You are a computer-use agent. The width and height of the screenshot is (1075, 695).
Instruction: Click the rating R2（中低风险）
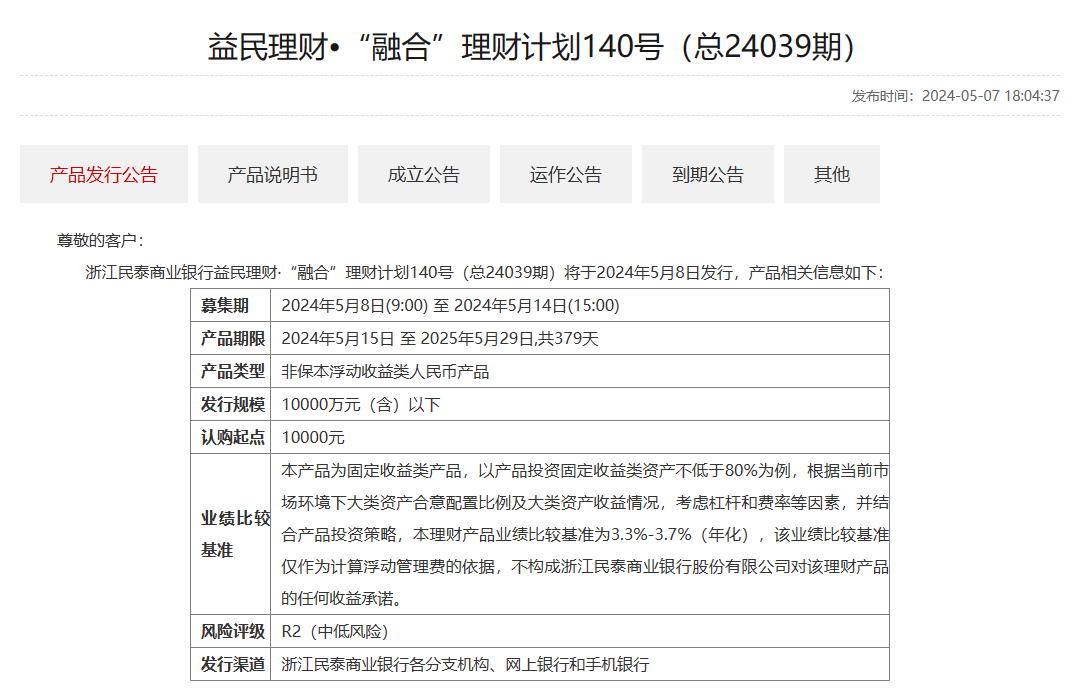[x=335, y=631]
